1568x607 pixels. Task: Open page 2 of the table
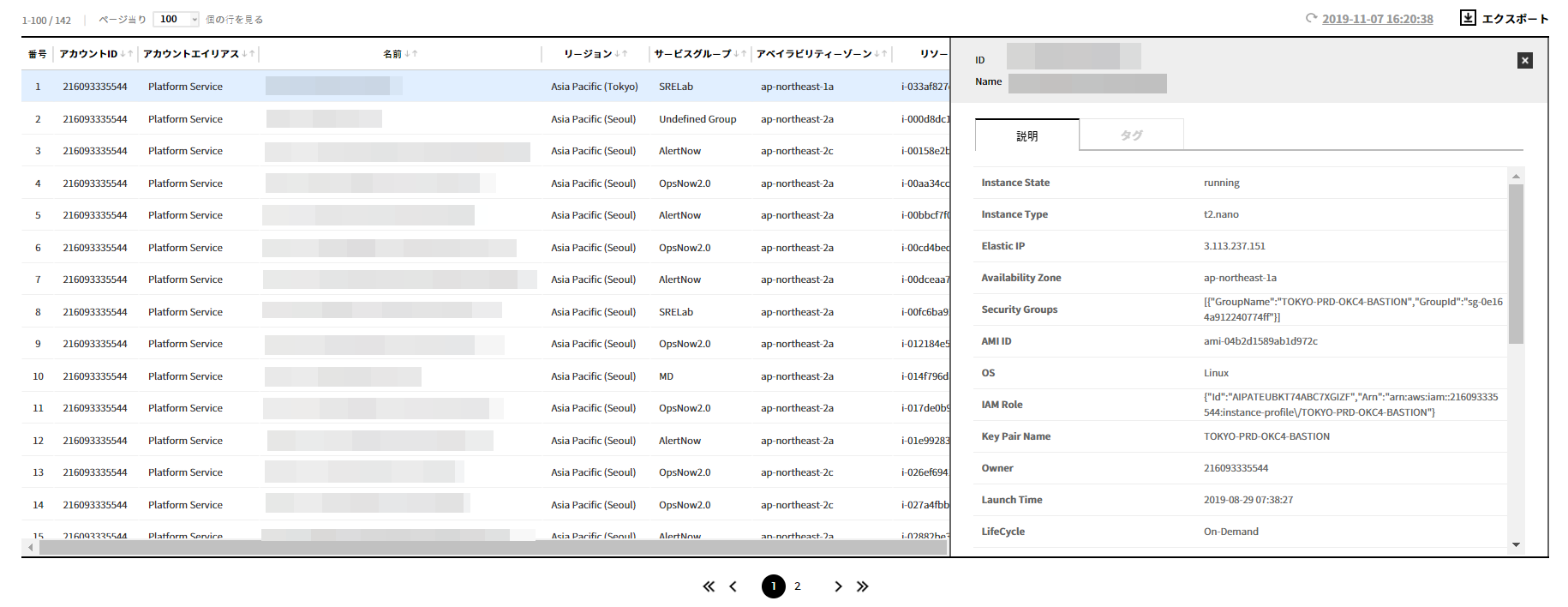(x=797, y=586)
